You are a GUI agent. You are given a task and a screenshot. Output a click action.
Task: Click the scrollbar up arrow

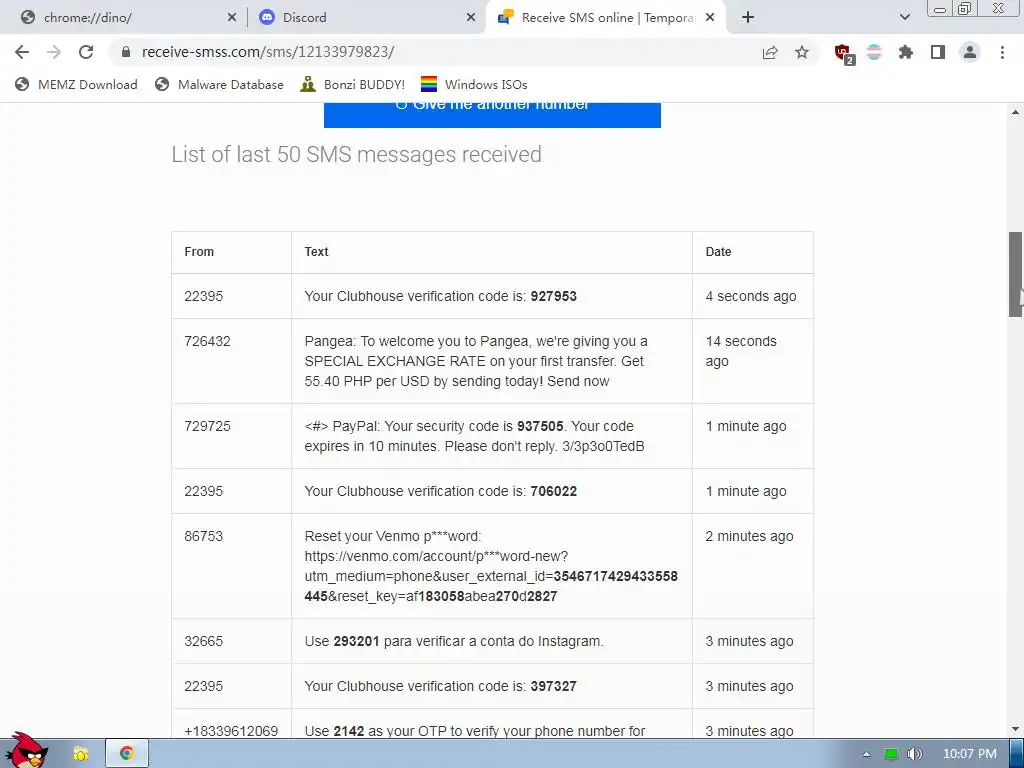1016,112
